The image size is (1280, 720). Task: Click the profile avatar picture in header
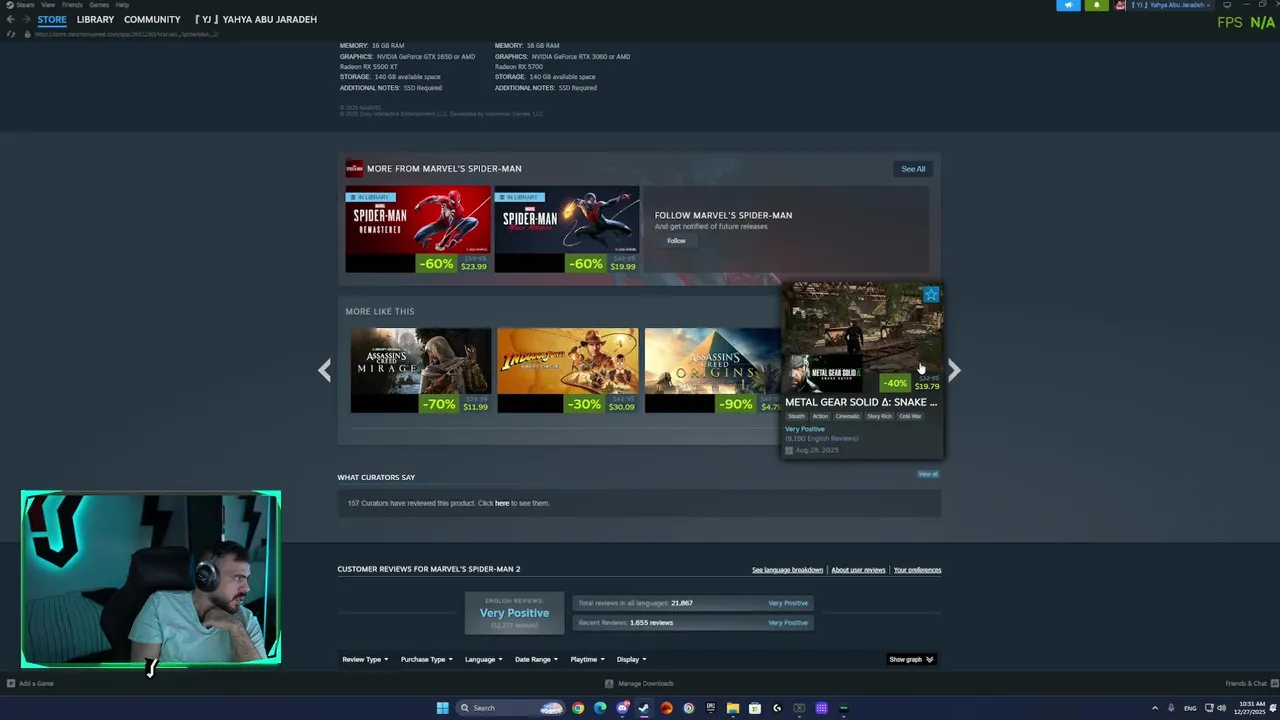click(x=1120, y=5)
